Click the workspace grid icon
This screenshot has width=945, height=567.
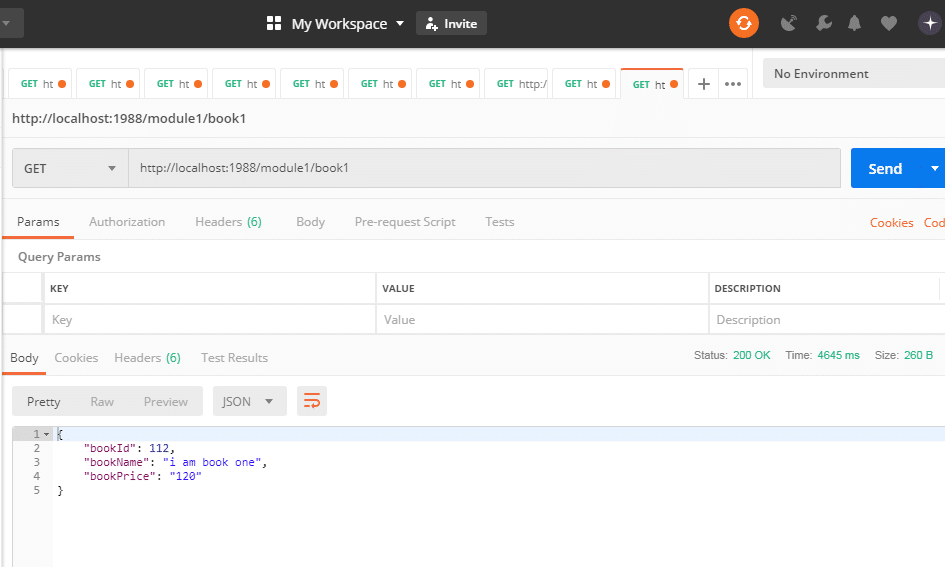(274, 23)
